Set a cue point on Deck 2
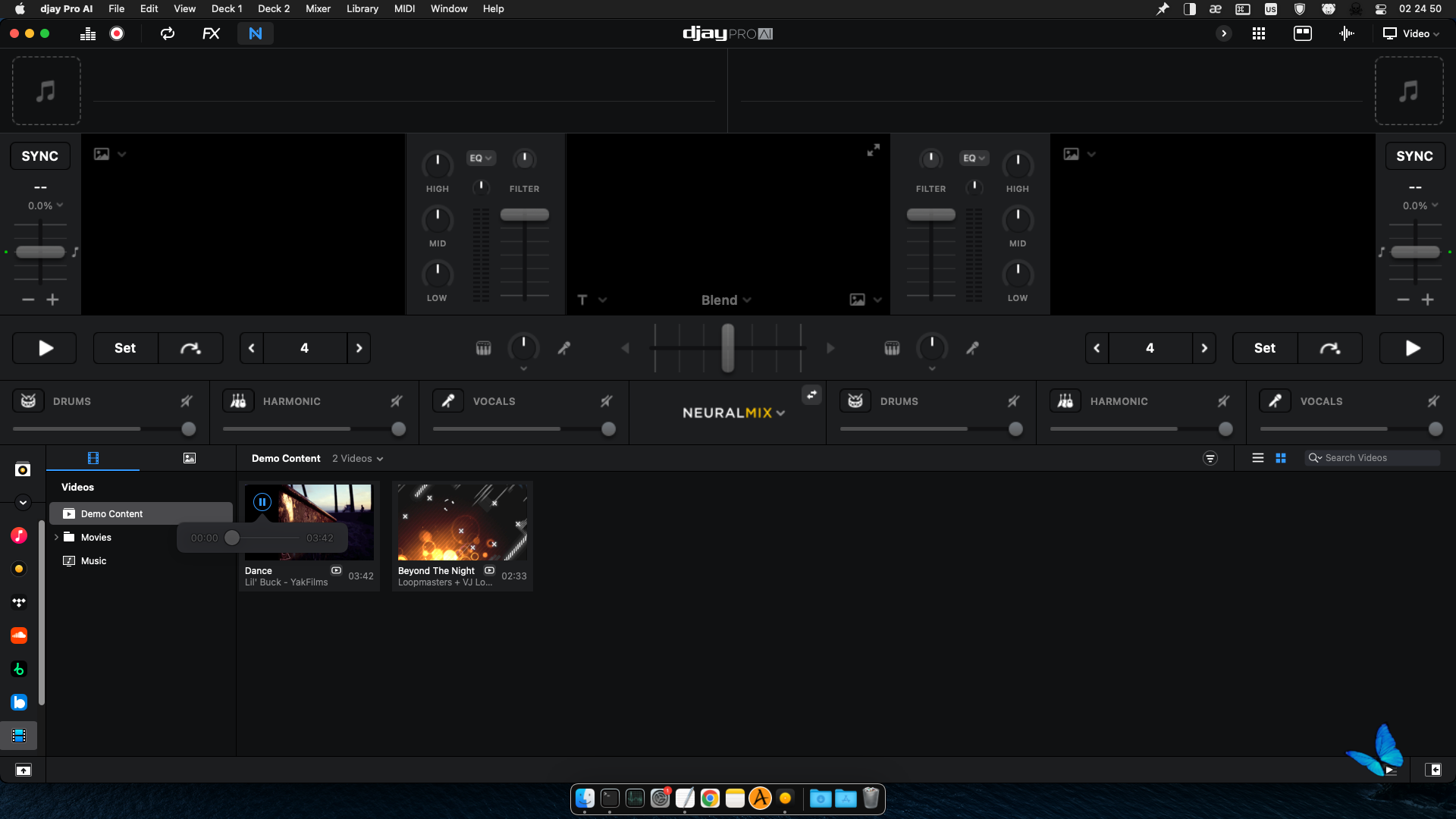Screen dimensions: 1456x819 coord(1265,348)
